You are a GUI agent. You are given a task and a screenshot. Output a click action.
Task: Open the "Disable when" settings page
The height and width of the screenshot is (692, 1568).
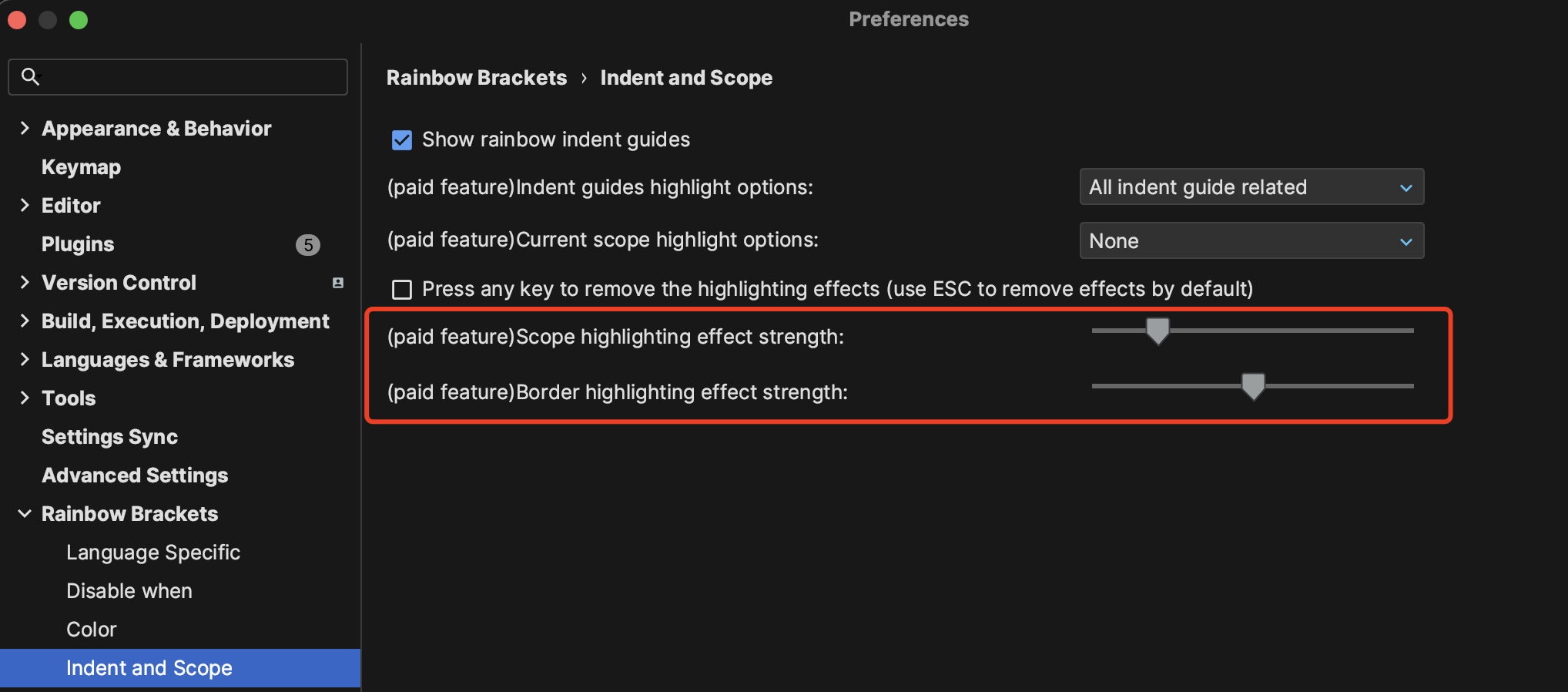point(129,591)
